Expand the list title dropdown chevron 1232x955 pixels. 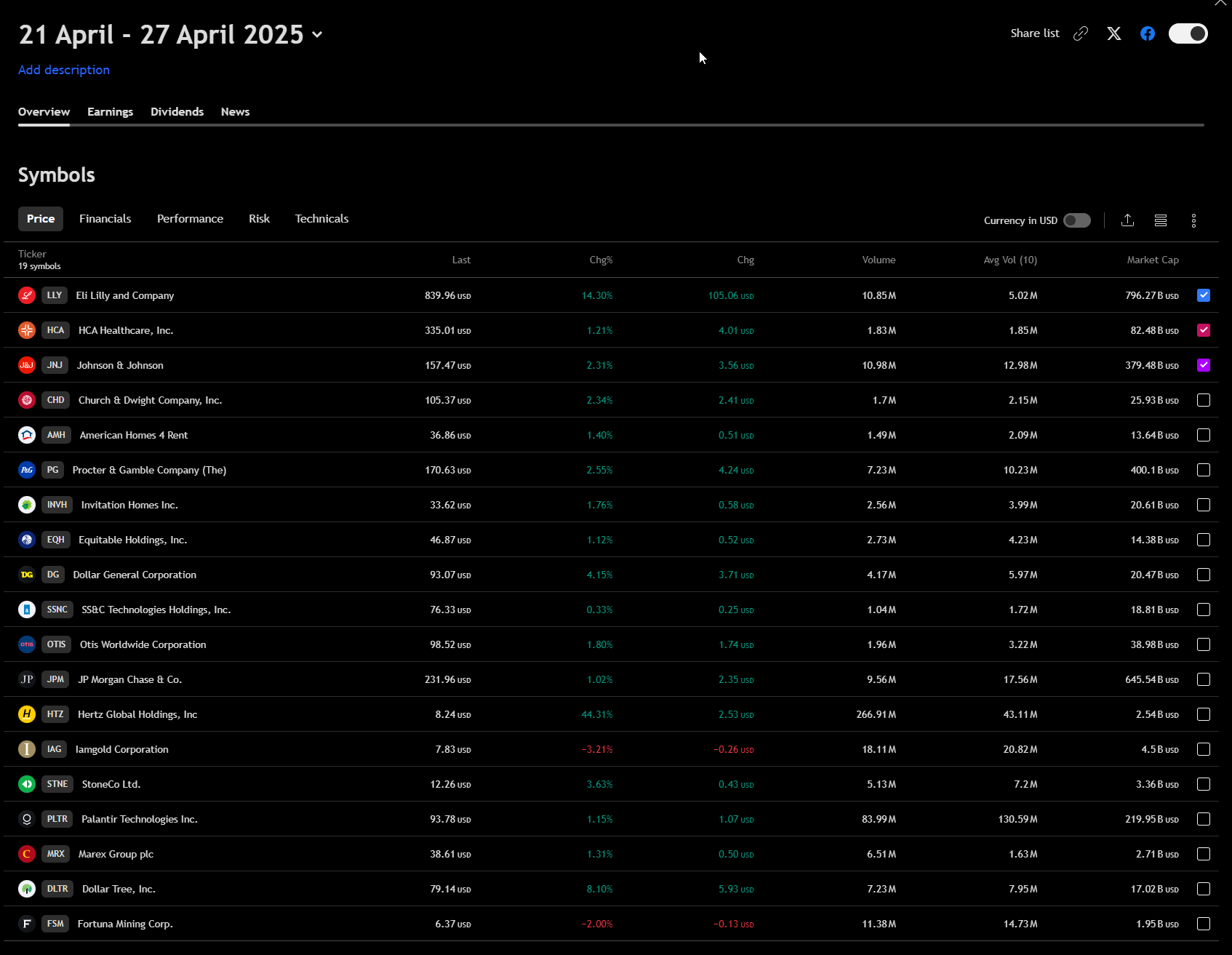tap(317, 35)
